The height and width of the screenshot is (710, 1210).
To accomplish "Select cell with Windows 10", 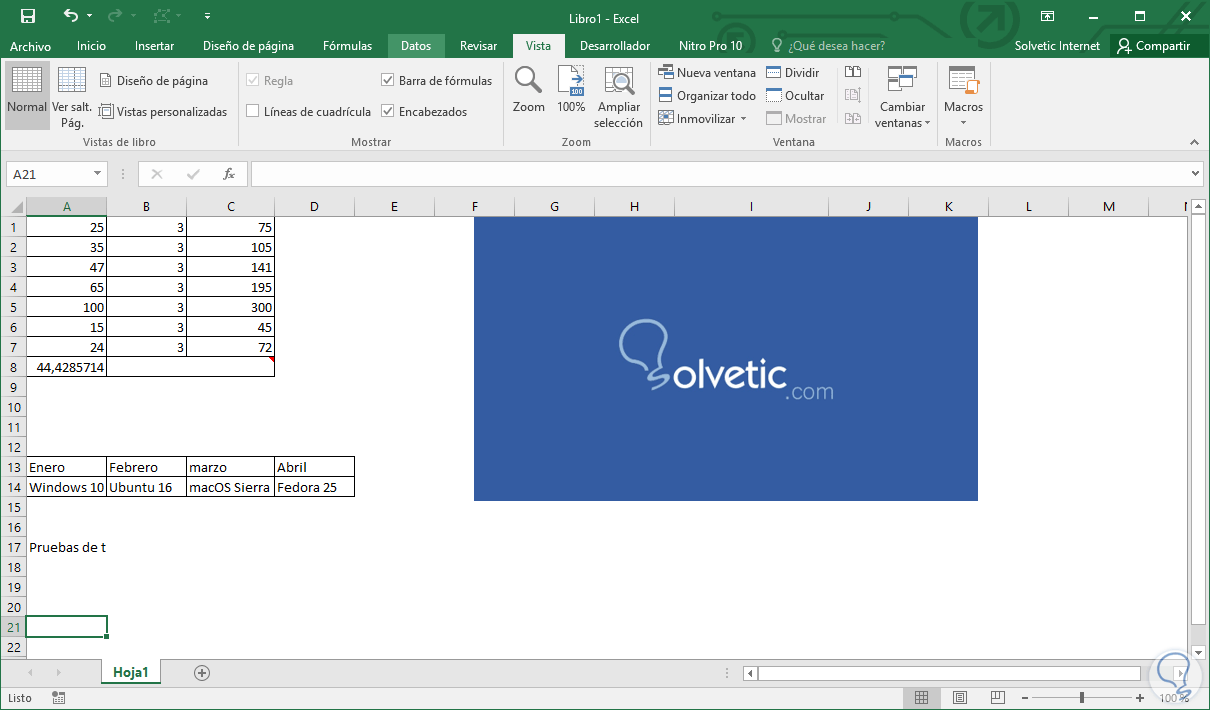I will pos(66,487).
